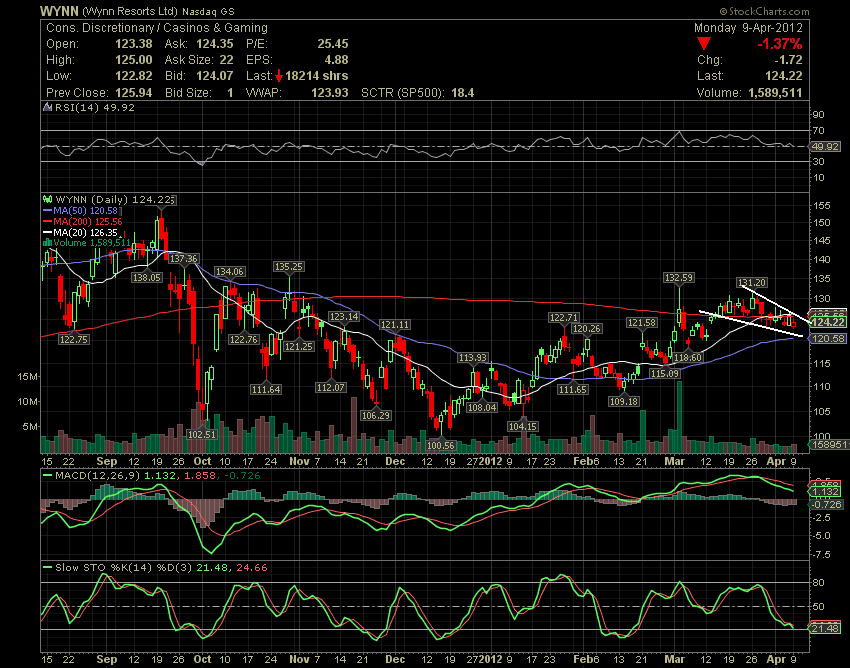
Task: Click the header Volume value 1,589,511
Action: [x=775, y=93]
